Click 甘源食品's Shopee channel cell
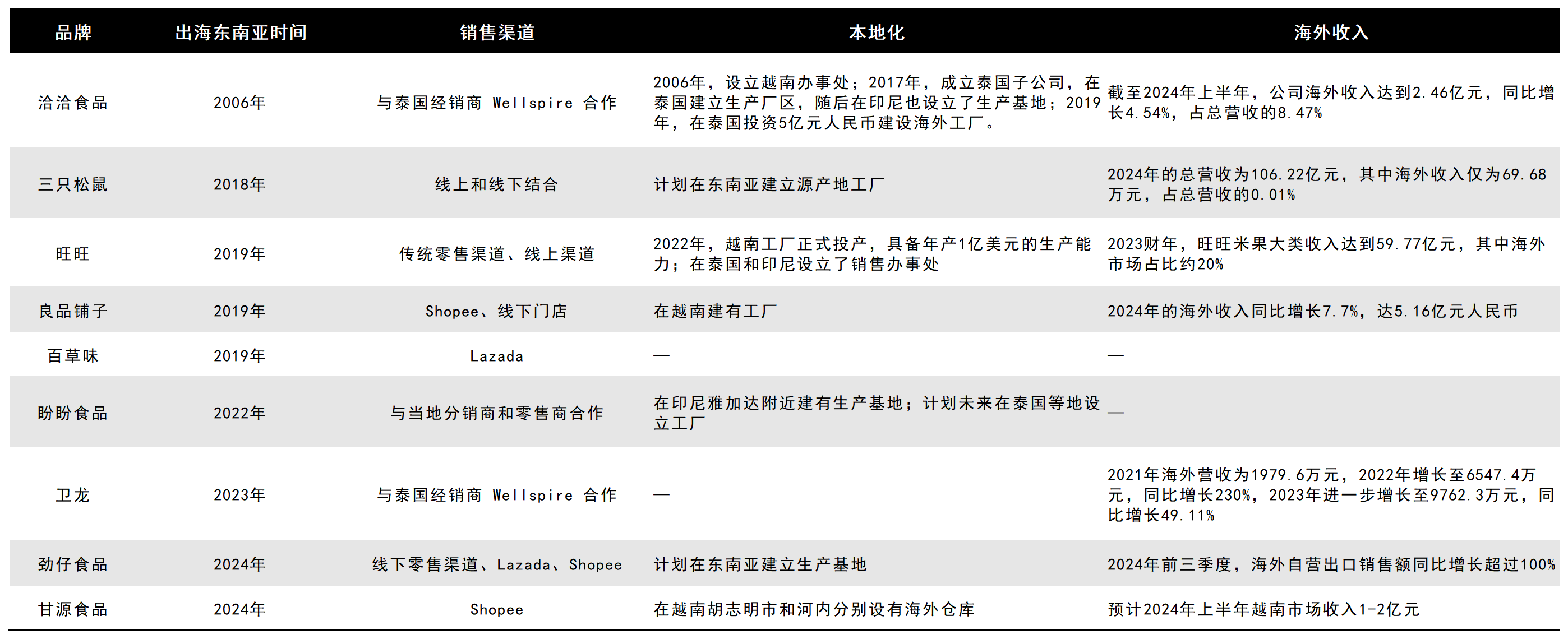The width and height of the screenshot is (1568, 639). 497,610
